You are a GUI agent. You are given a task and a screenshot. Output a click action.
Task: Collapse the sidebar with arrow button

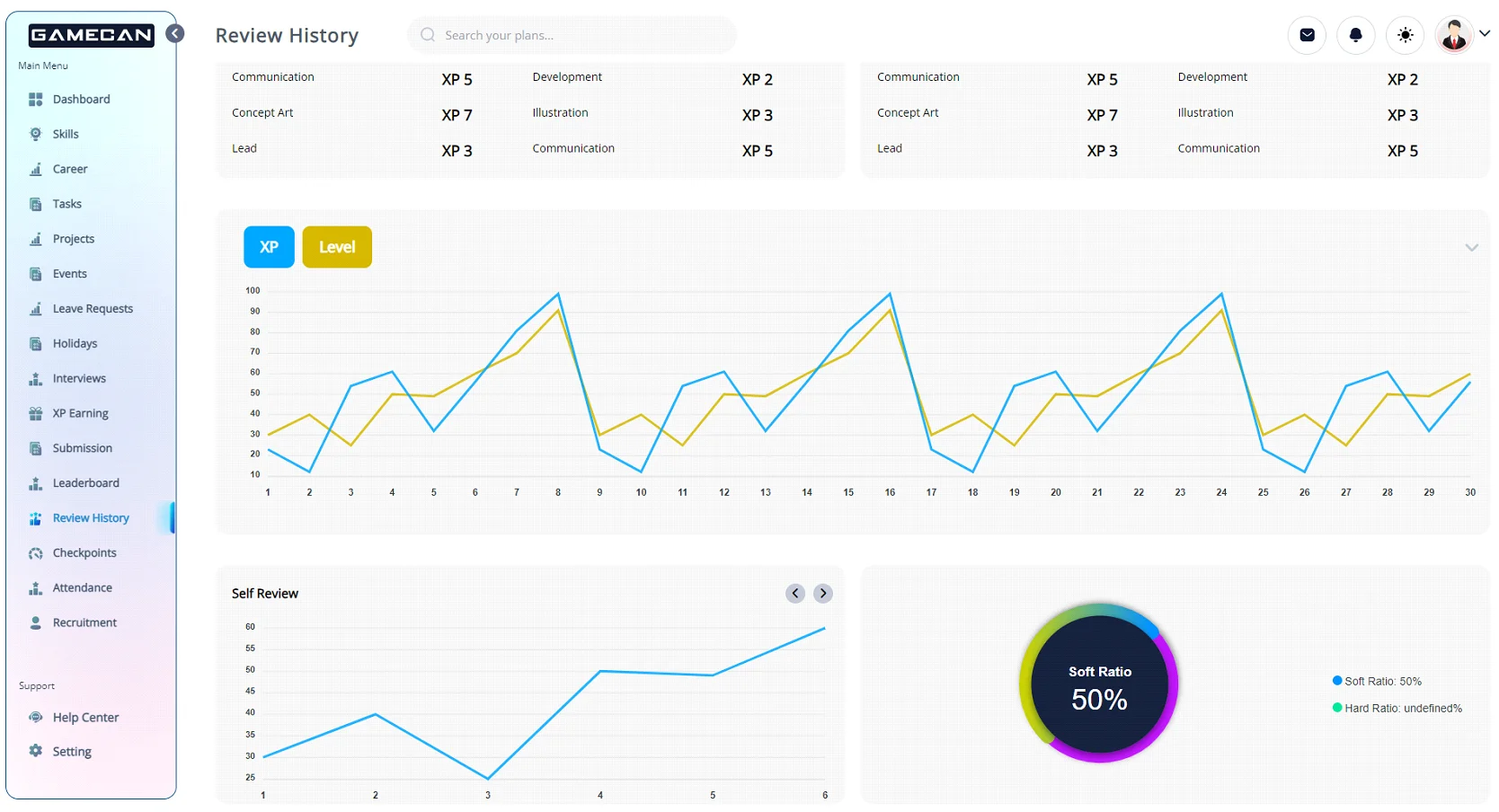[175, 33]
